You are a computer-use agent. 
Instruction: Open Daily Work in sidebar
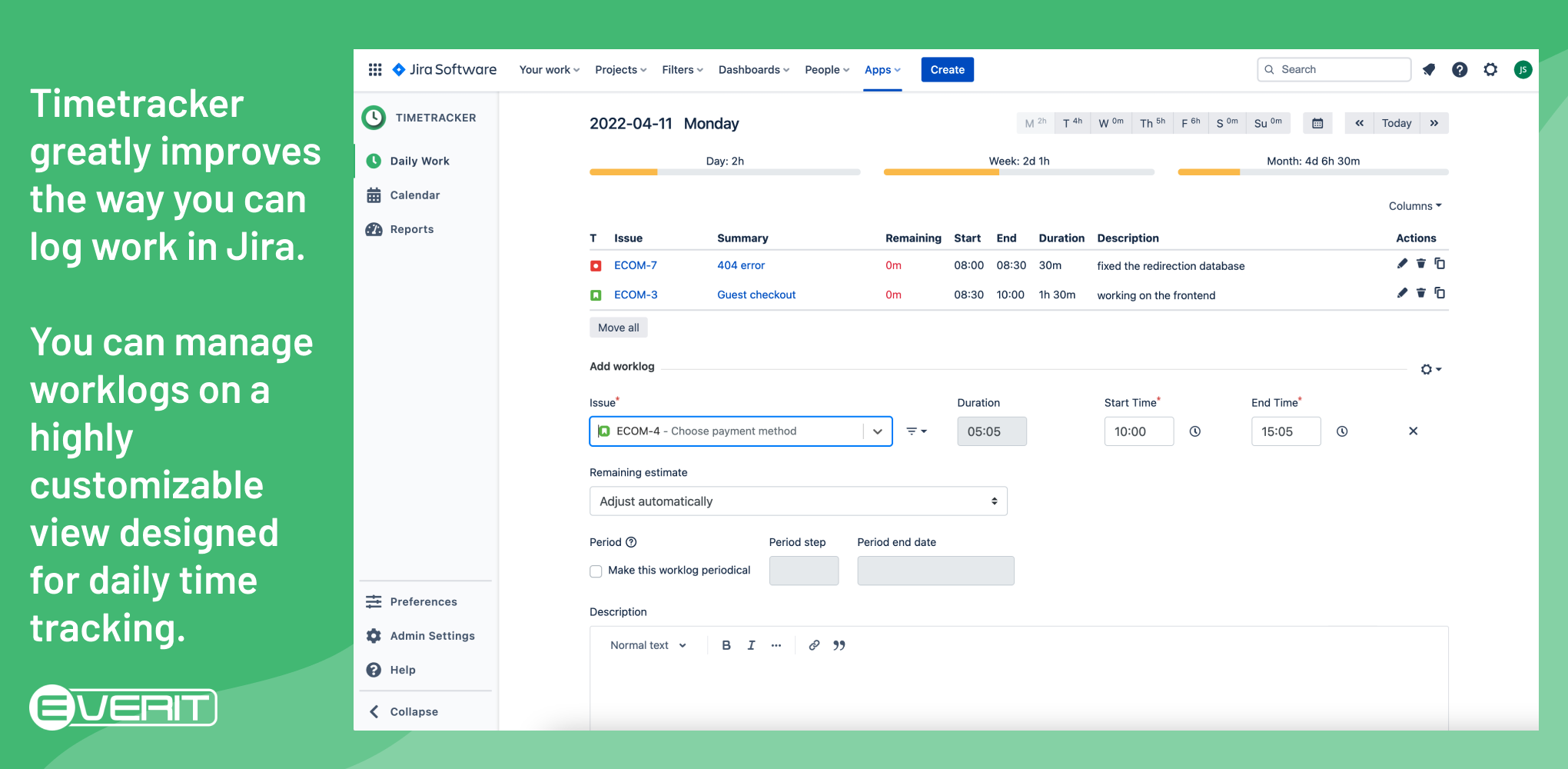click(420, 161)
